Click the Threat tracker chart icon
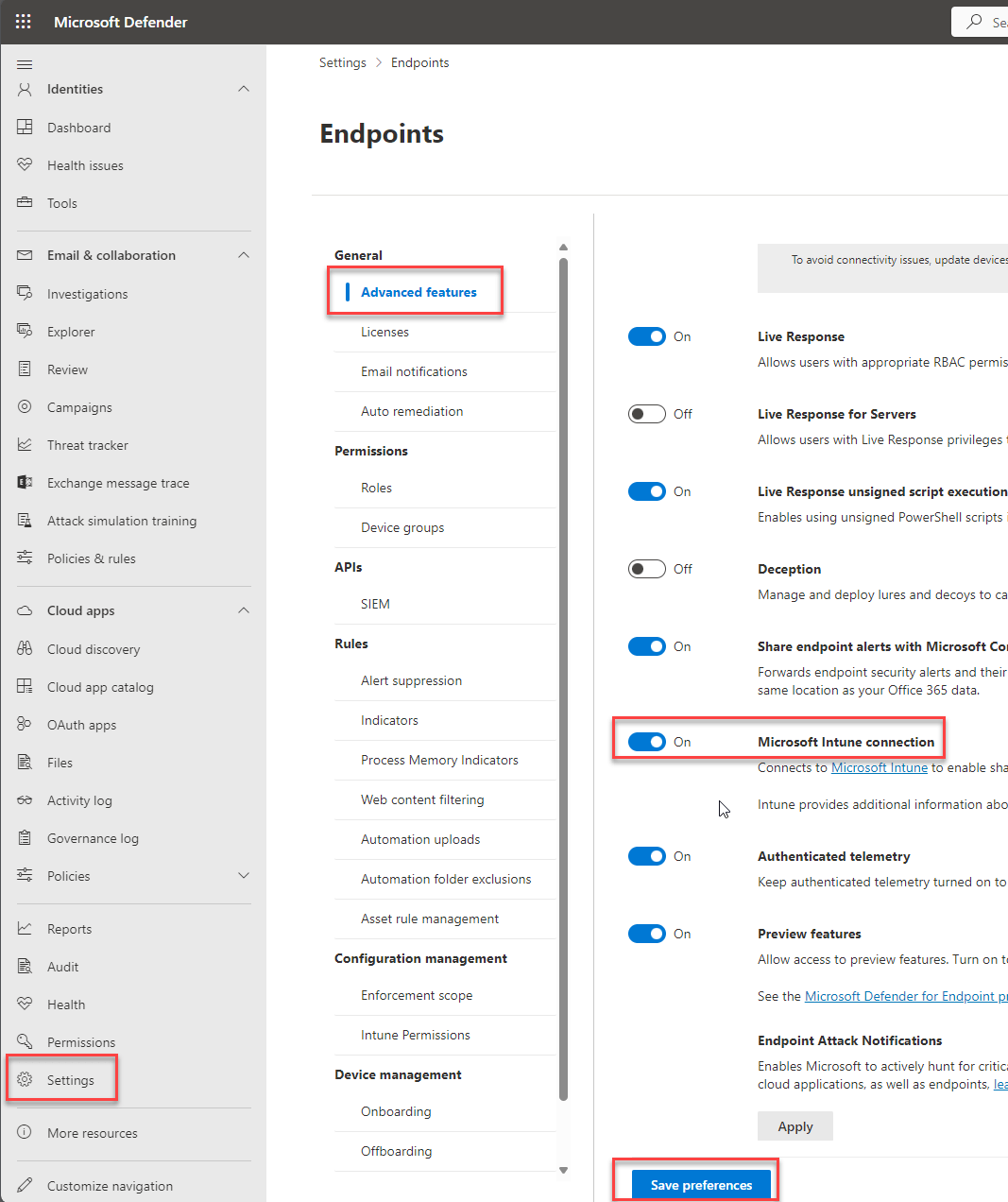The image size is (1008, 1202). [x=25, y=445]
